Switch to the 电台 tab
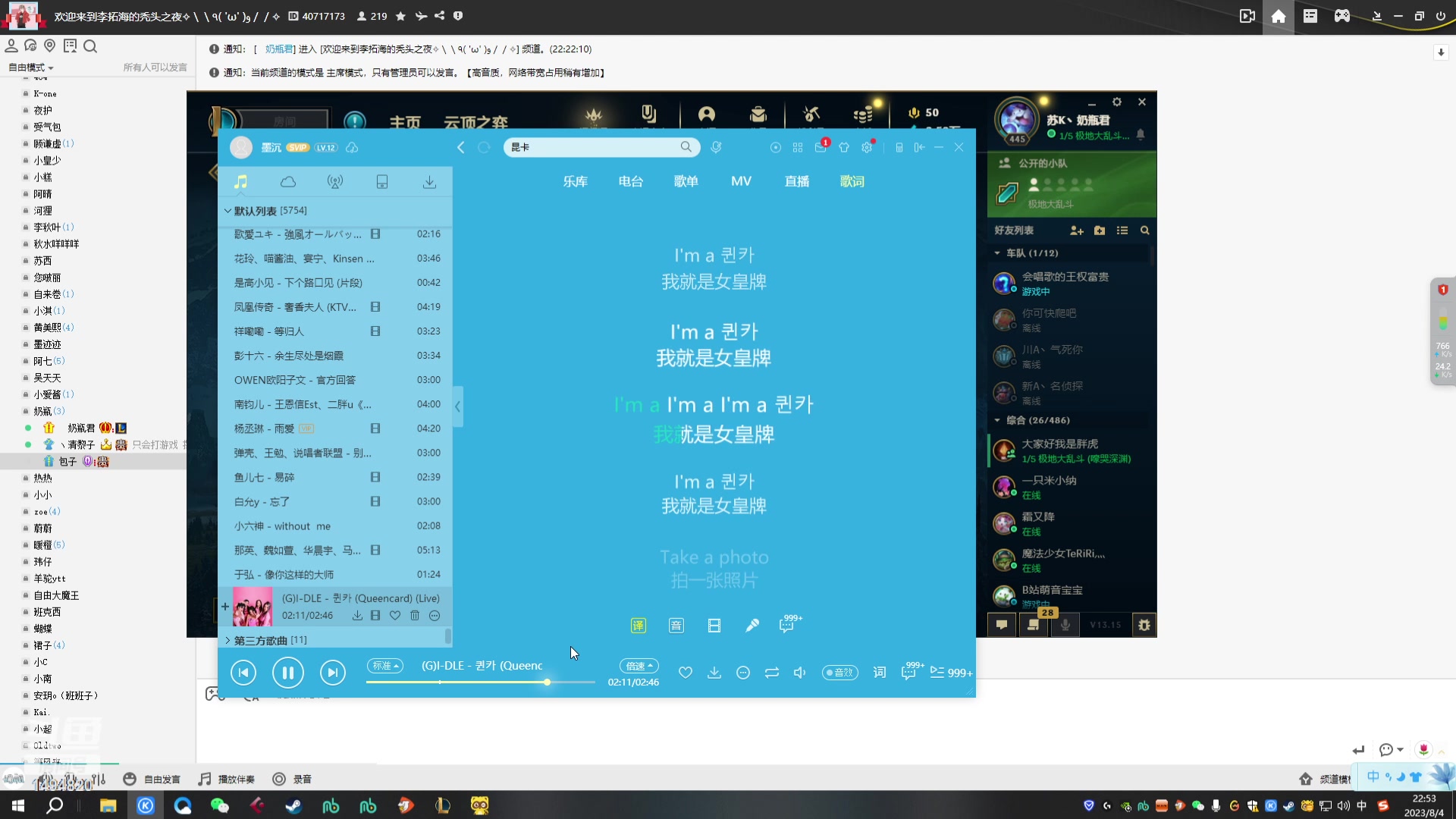The width and height of the screenshot is (1456, 819). click(631, 182)
